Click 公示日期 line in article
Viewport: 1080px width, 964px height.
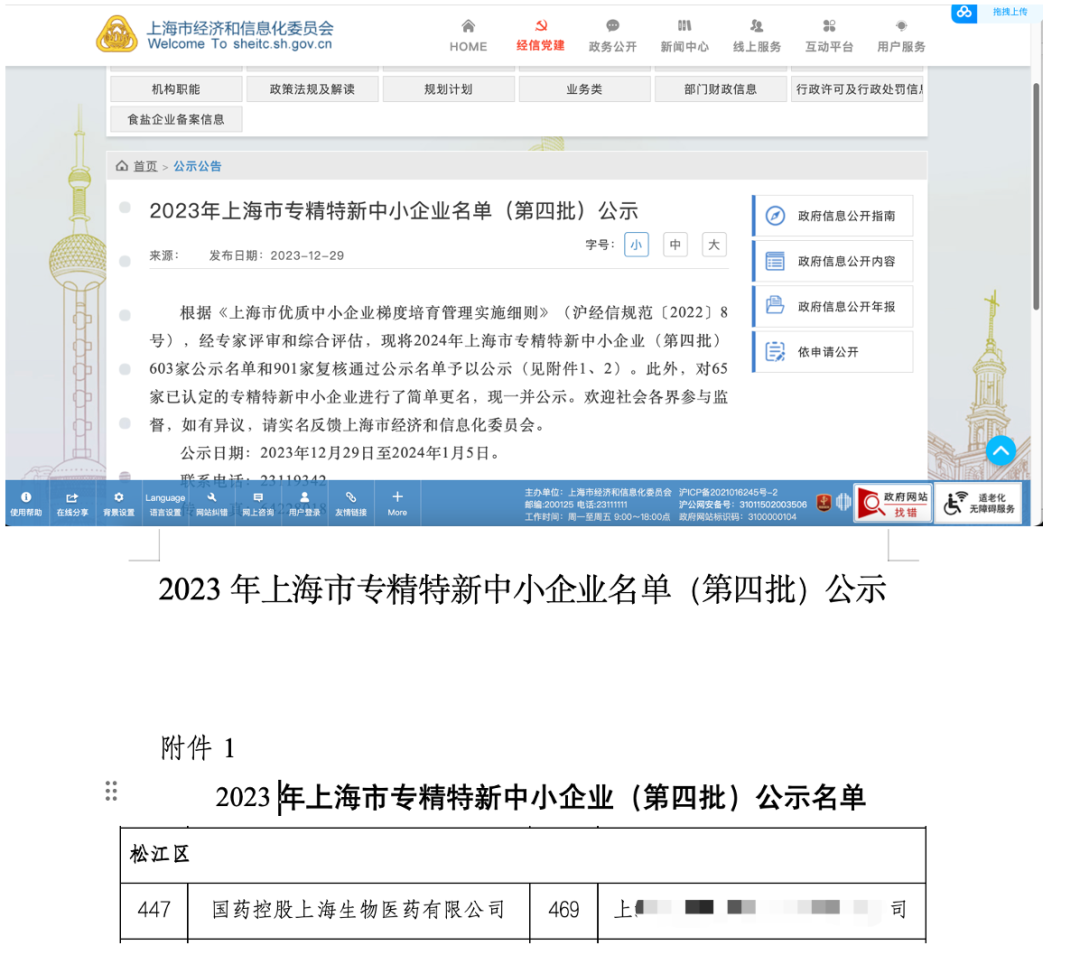pyautogui.click(x=341, y=452)
